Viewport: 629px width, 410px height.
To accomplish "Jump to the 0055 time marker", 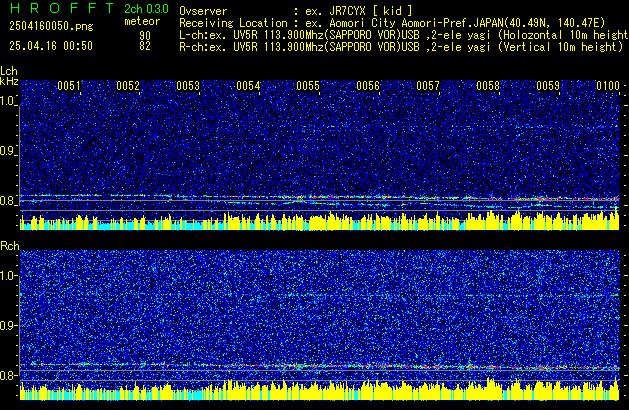I will 308,86.
